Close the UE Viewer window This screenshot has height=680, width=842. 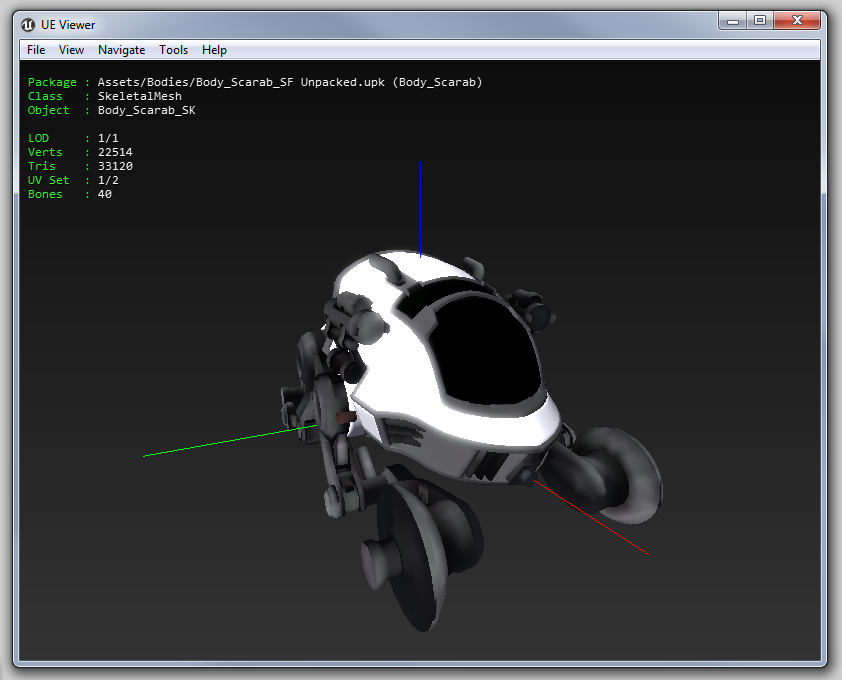tap(796, 20)
